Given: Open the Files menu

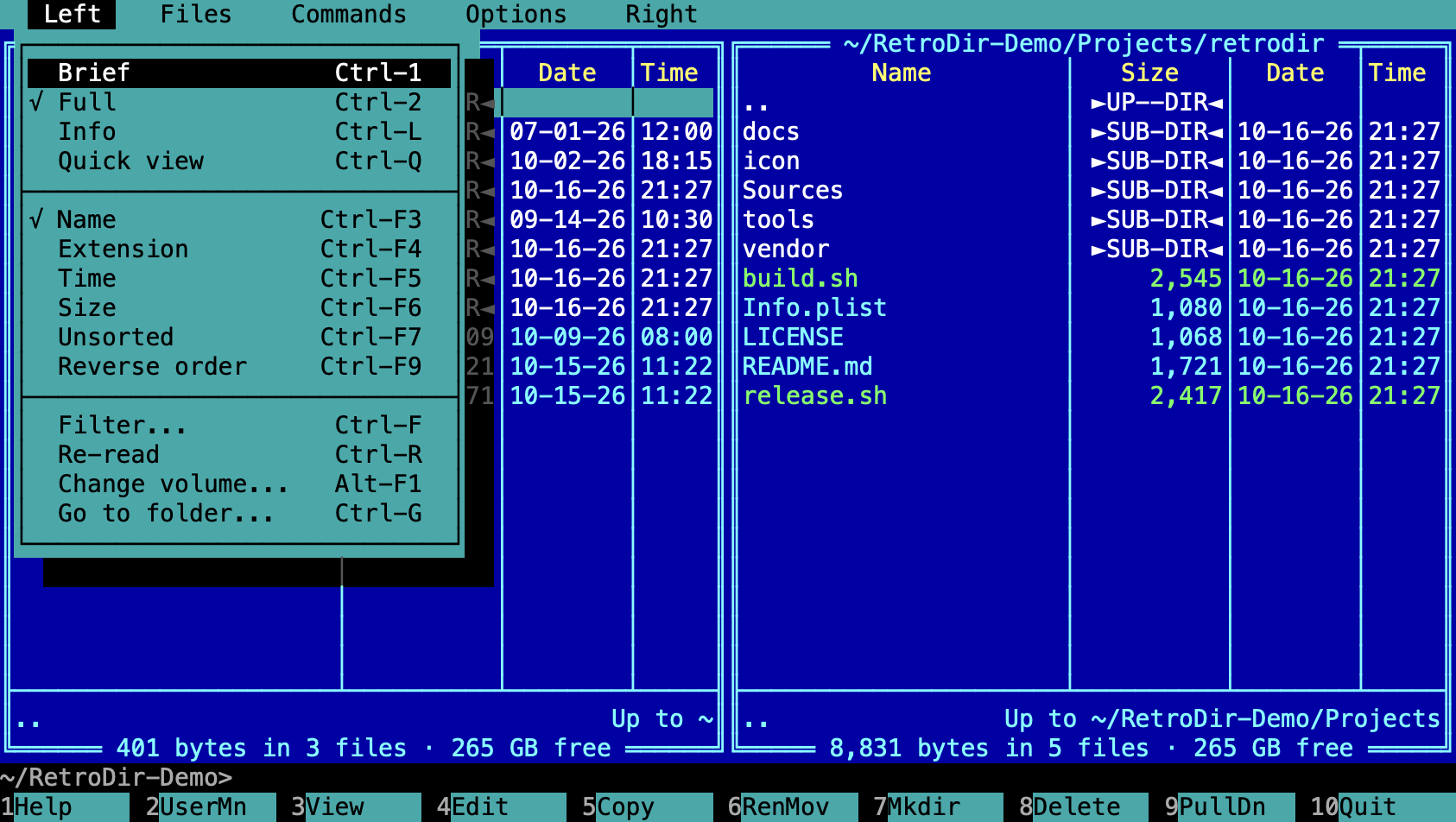Looking at the screenshot, I should [x=196, y=15].
